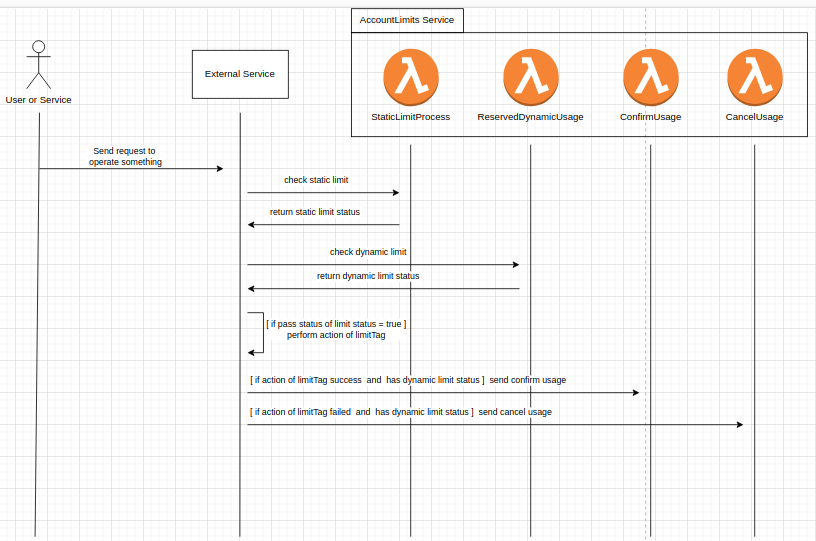Screen dimensions: 816x541
Task: Click the 'Send request to operate something' label
Action: 125,156
